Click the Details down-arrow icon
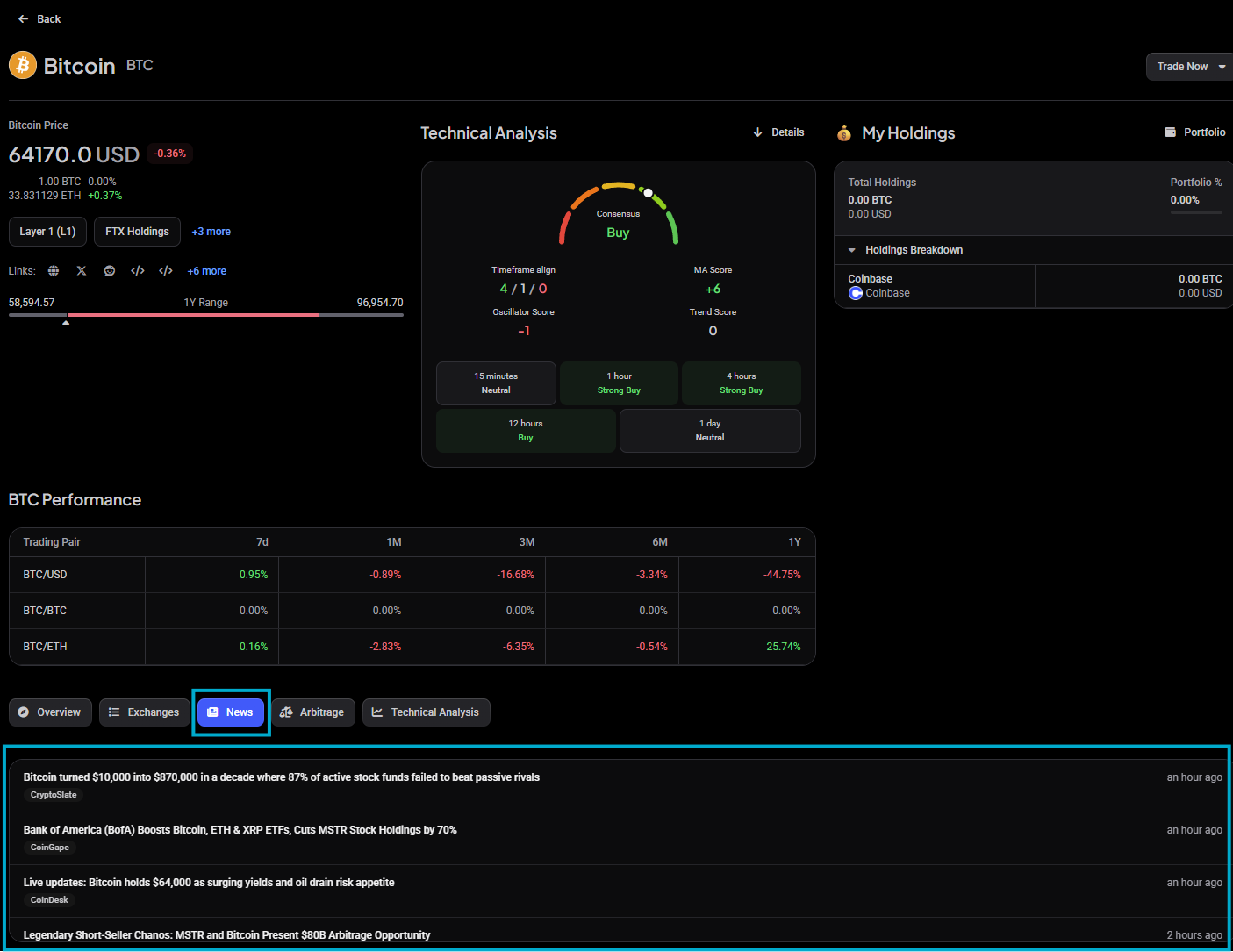Screen dimensions: 1233x952 (x=757, y=132)
